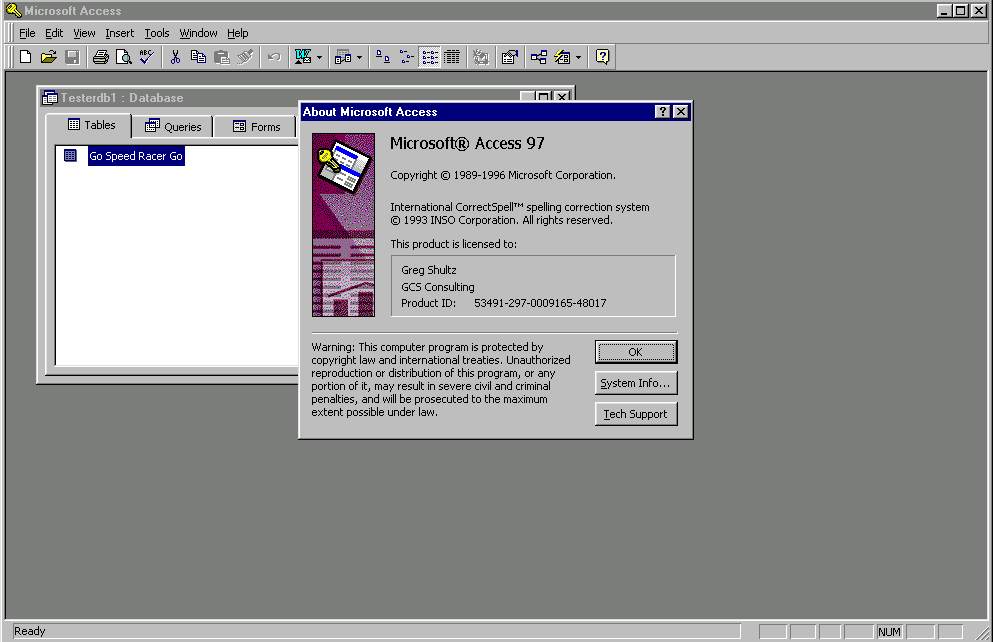
Task: Open the View menu
Action: click(84, 33)
